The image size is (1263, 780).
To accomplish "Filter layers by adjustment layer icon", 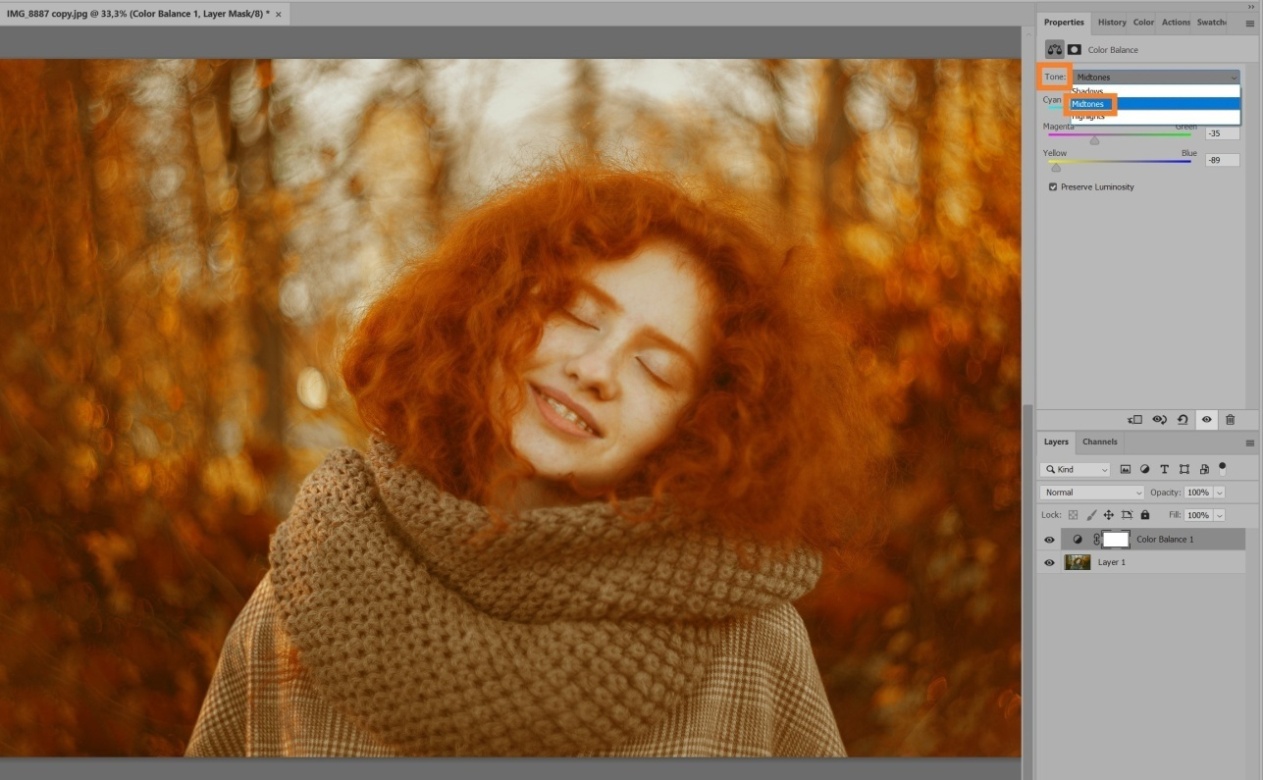I will [x=1145, y=469].
